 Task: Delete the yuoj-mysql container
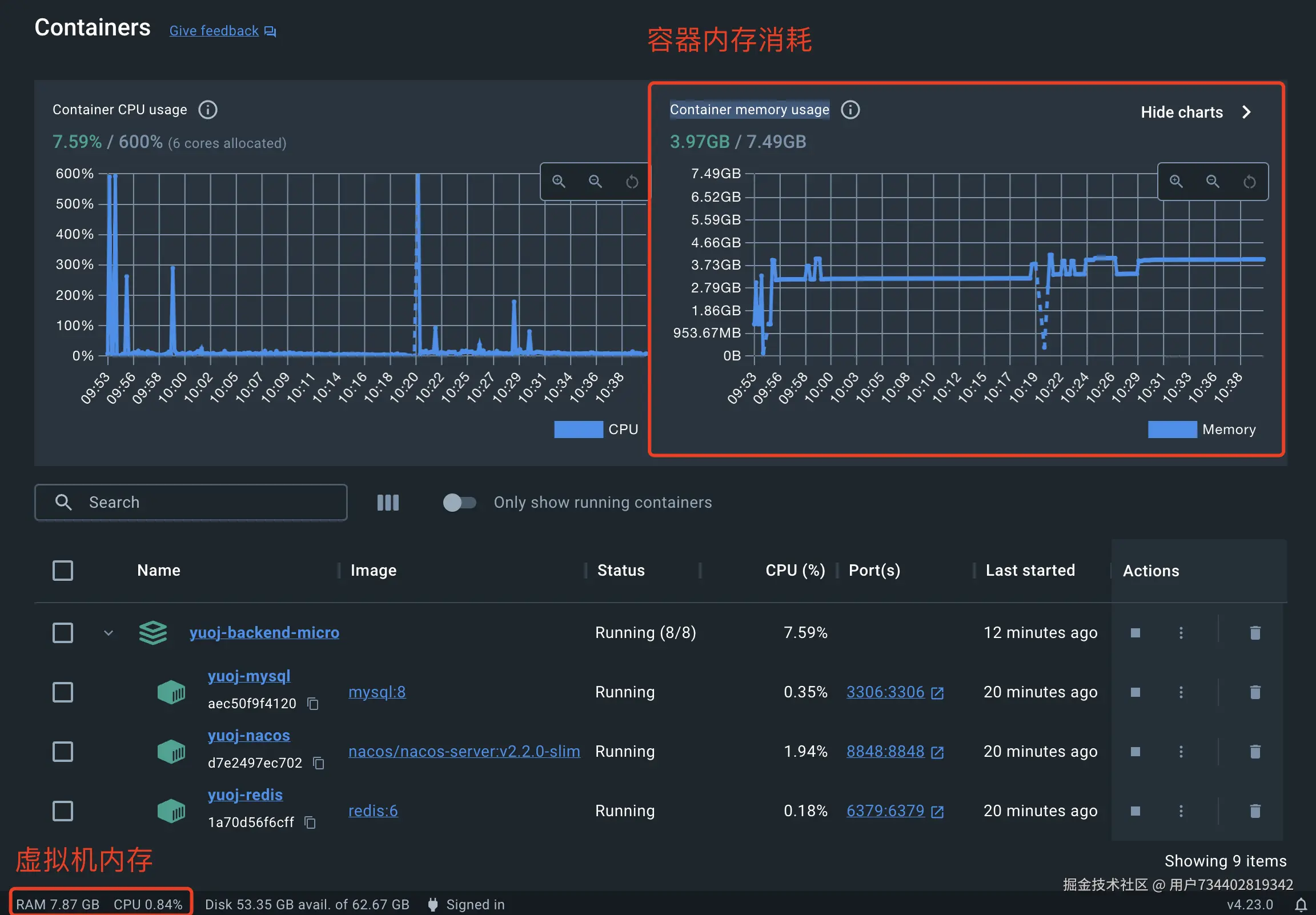(x=1255, y=693)
